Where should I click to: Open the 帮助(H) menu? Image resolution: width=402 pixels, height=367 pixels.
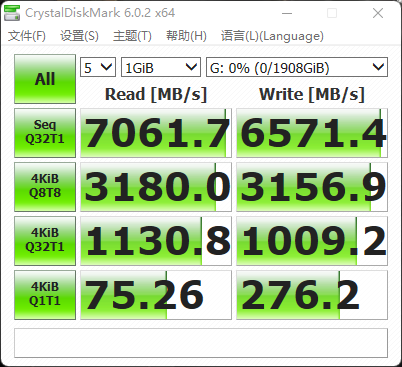point(186,36)
